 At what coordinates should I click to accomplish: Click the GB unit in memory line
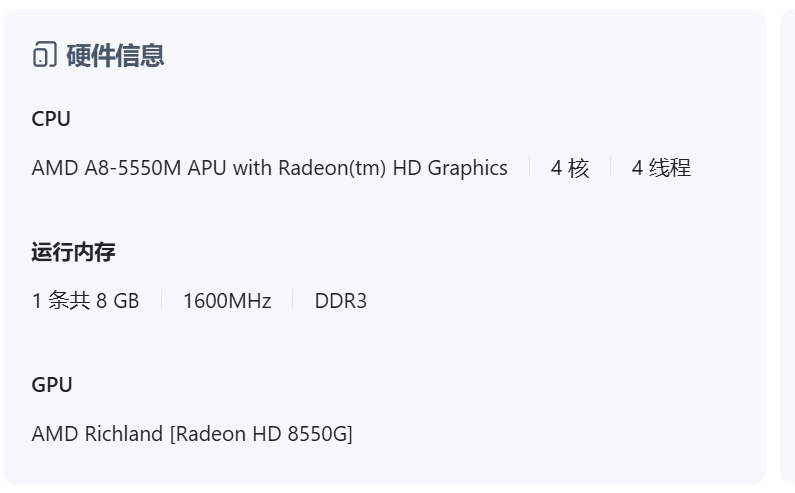point(126,301)
